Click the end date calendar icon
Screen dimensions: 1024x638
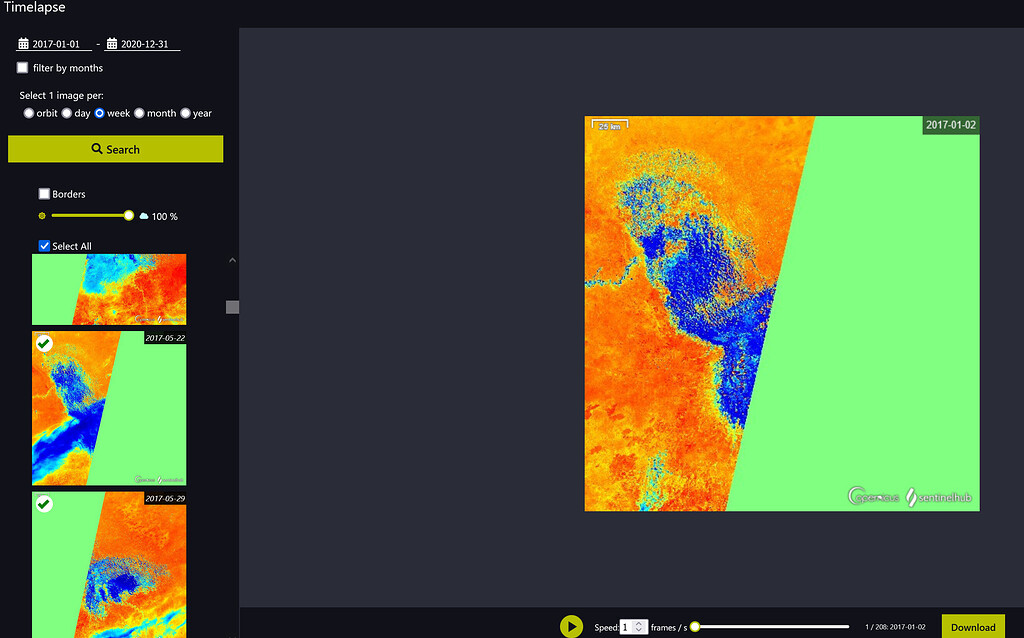point(112,44)
